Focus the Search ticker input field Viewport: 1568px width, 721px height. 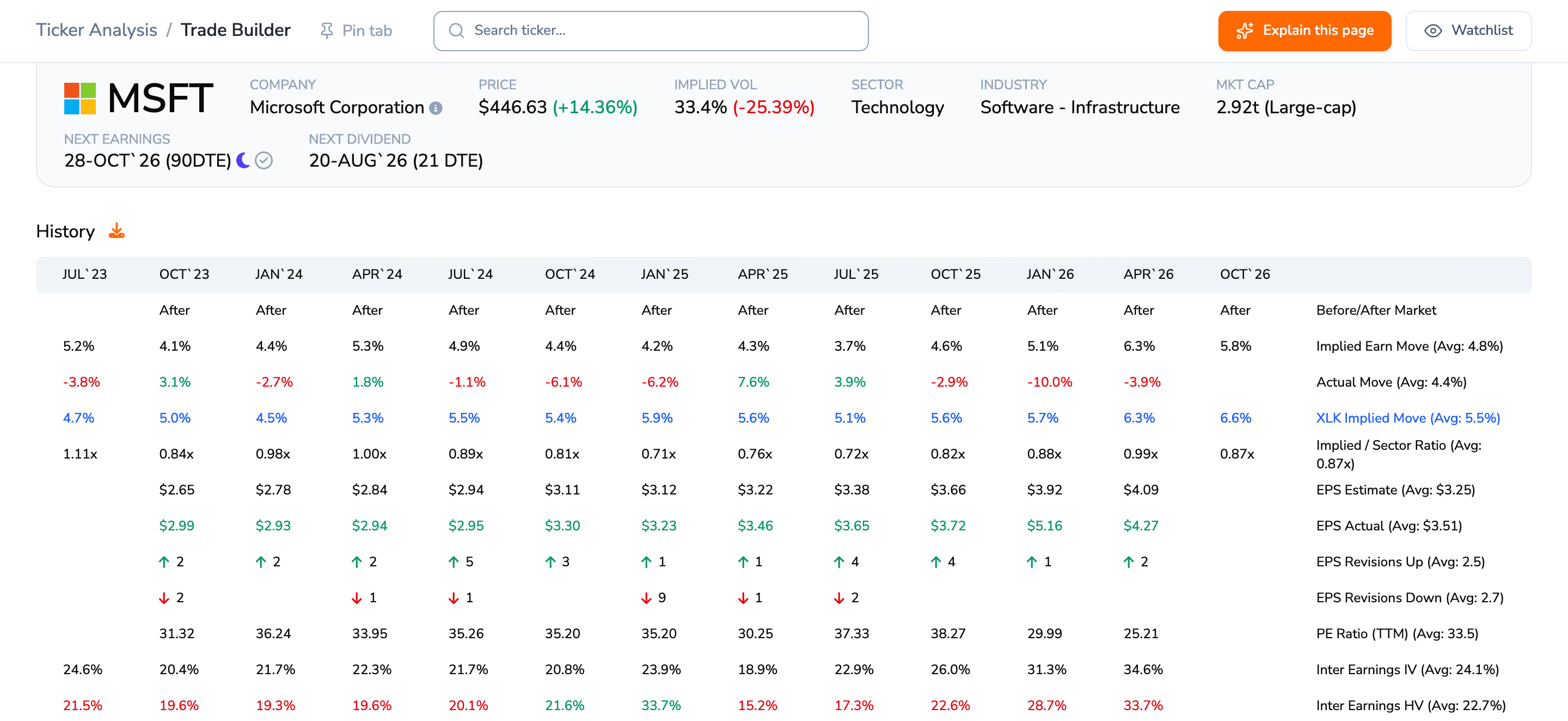coord(651,30)
